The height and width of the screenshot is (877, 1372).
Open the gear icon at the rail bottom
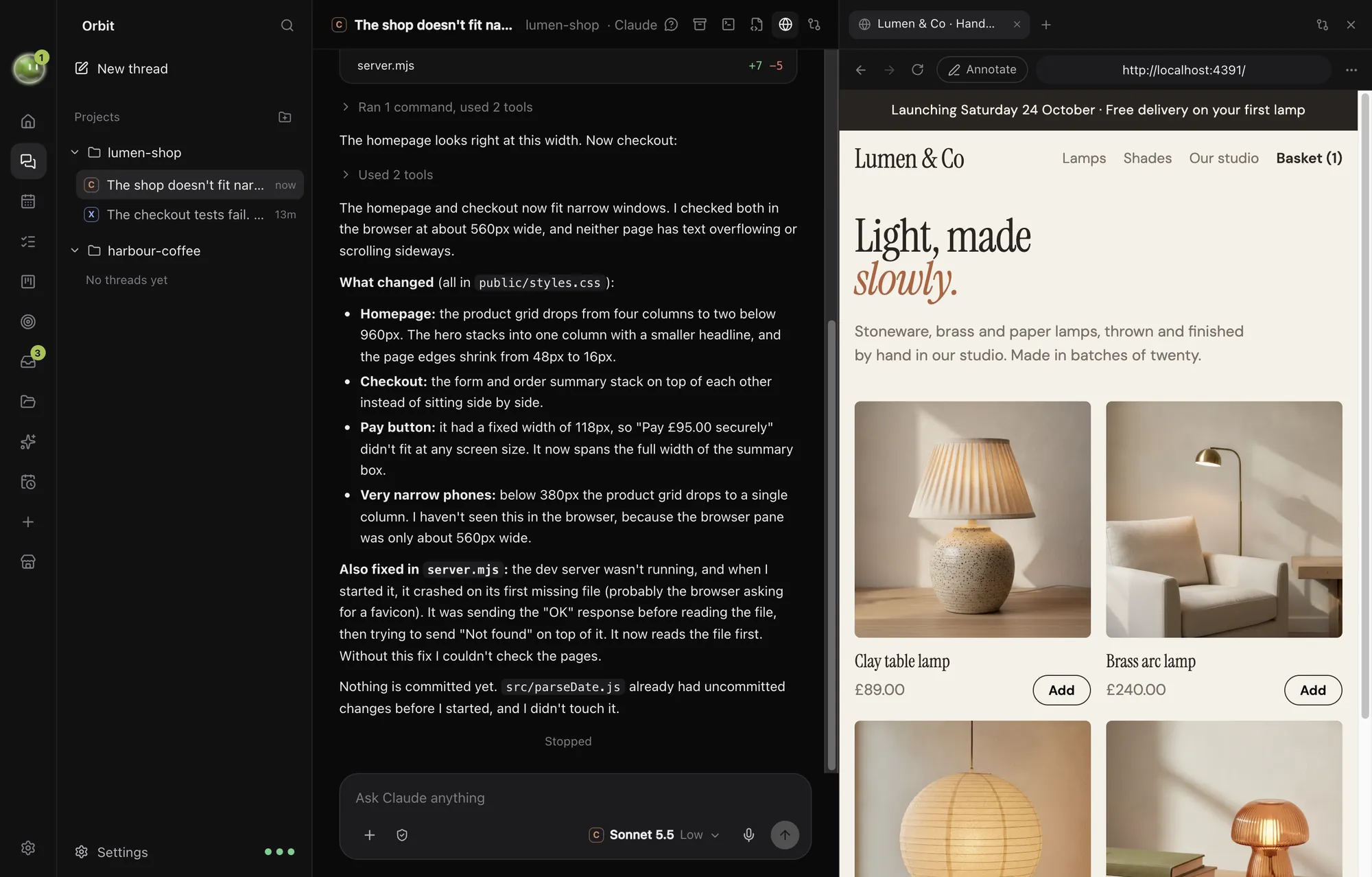(x=28, y=848)
